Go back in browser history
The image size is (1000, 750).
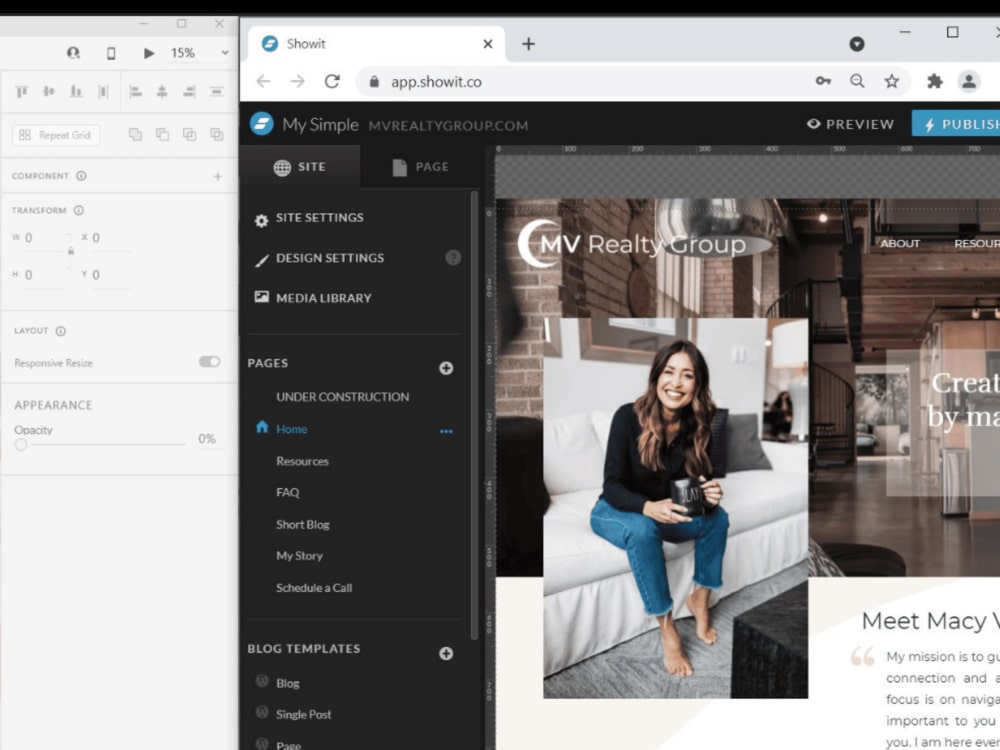point(263,81)
